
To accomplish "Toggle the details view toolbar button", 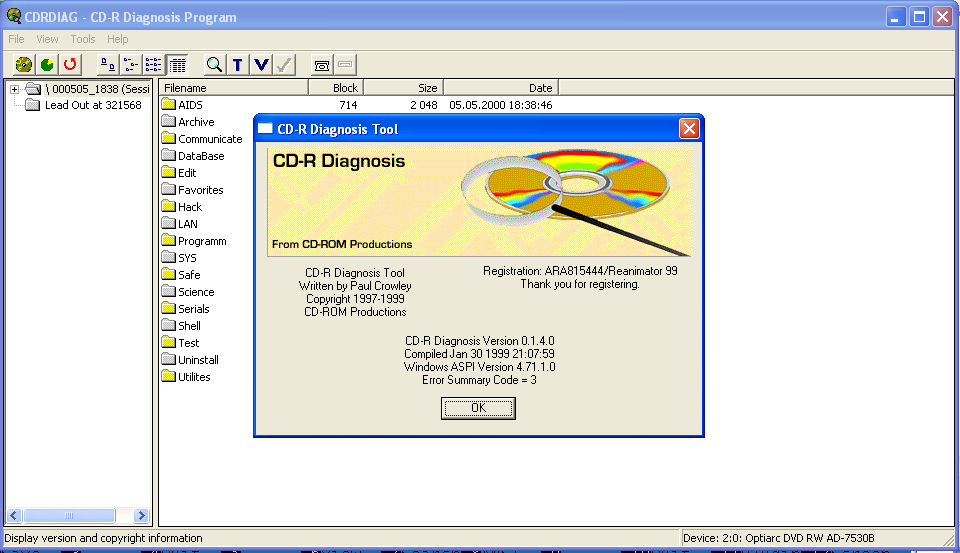I will click(176, 65).
